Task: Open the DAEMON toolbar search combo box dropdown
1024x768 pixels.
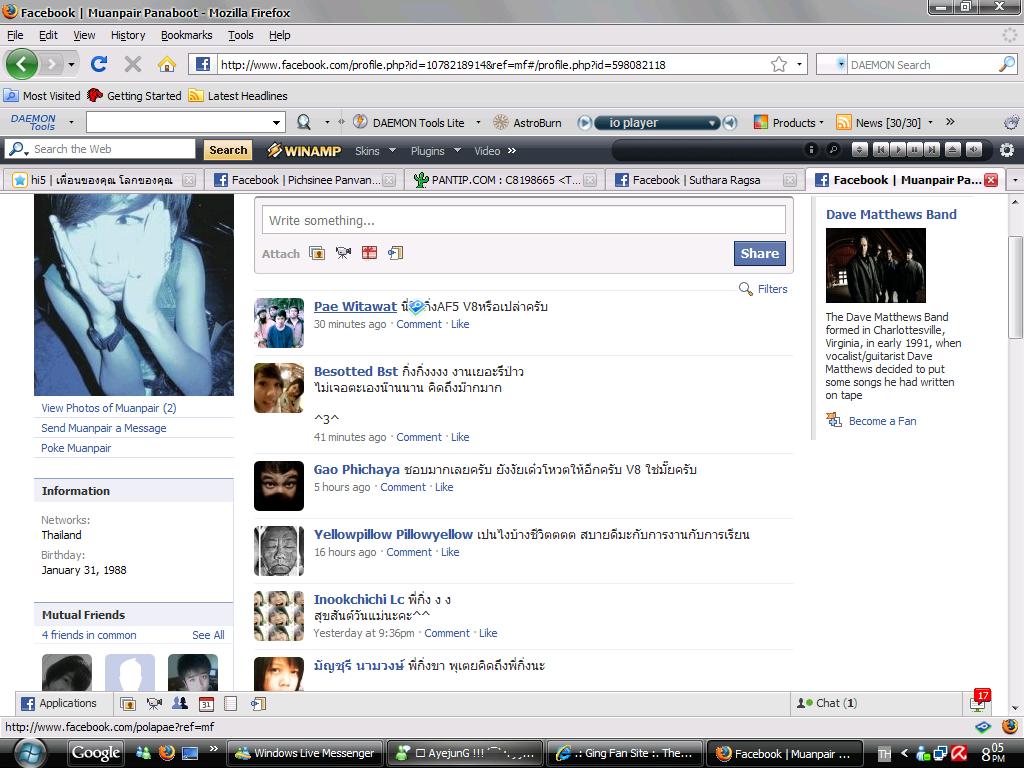Action: click(276, 122)
